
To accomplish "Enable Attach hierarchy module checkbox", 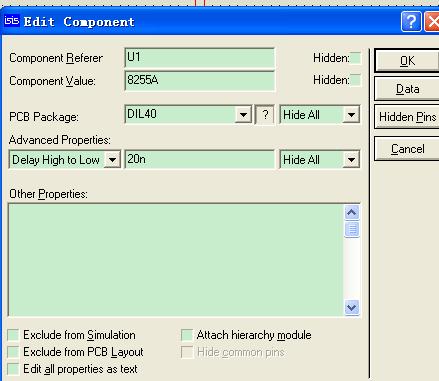I will click(187, 335).
